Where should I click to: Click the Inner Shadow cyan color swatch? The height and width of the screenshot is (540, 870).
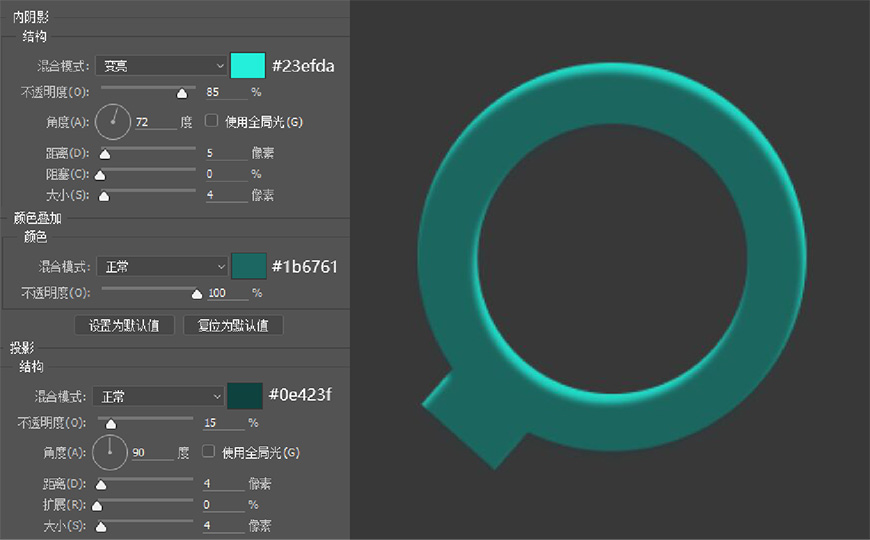(x=247, y=66)
